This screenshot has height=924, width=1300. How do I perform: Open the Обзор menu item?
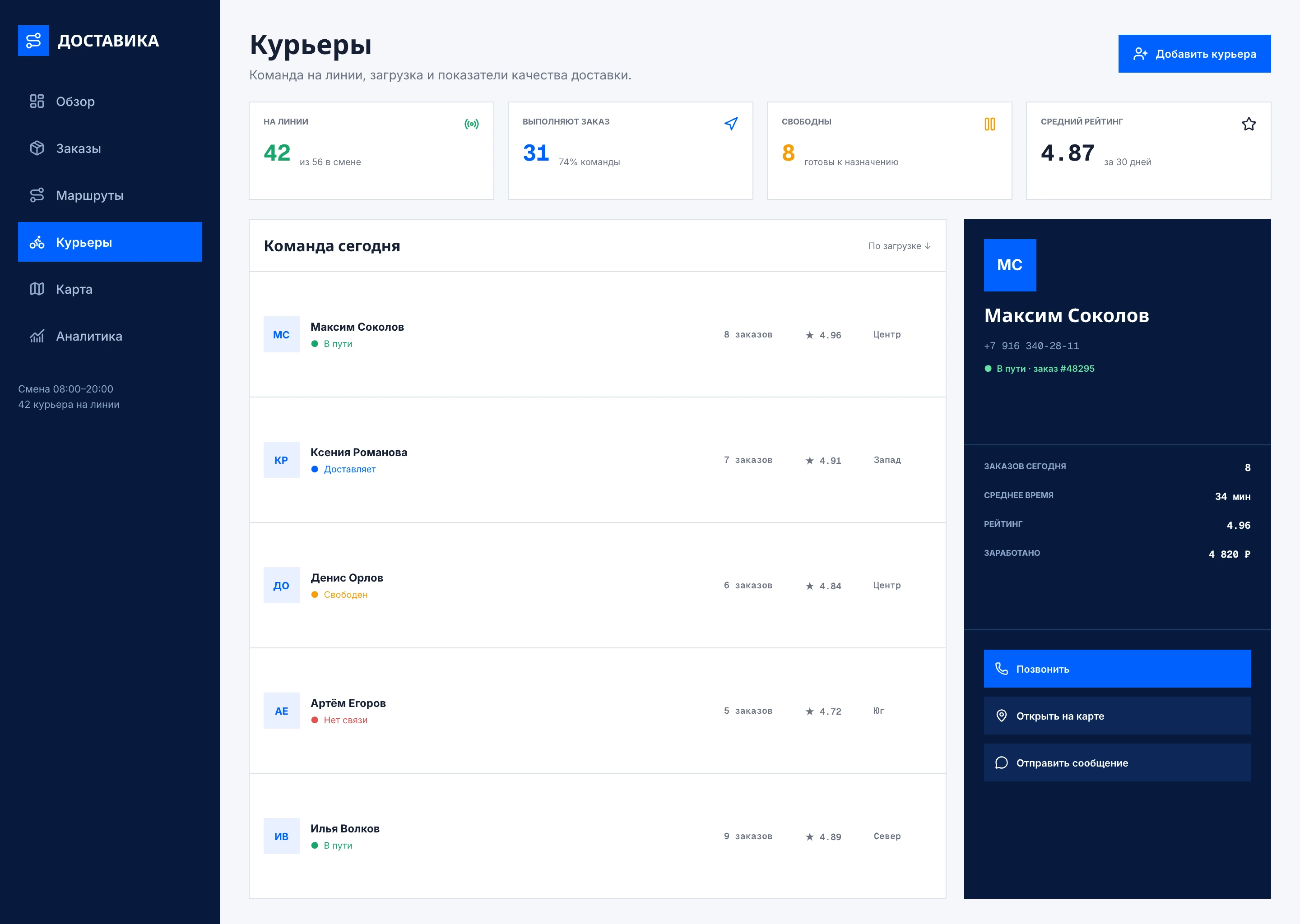(110, 101)
